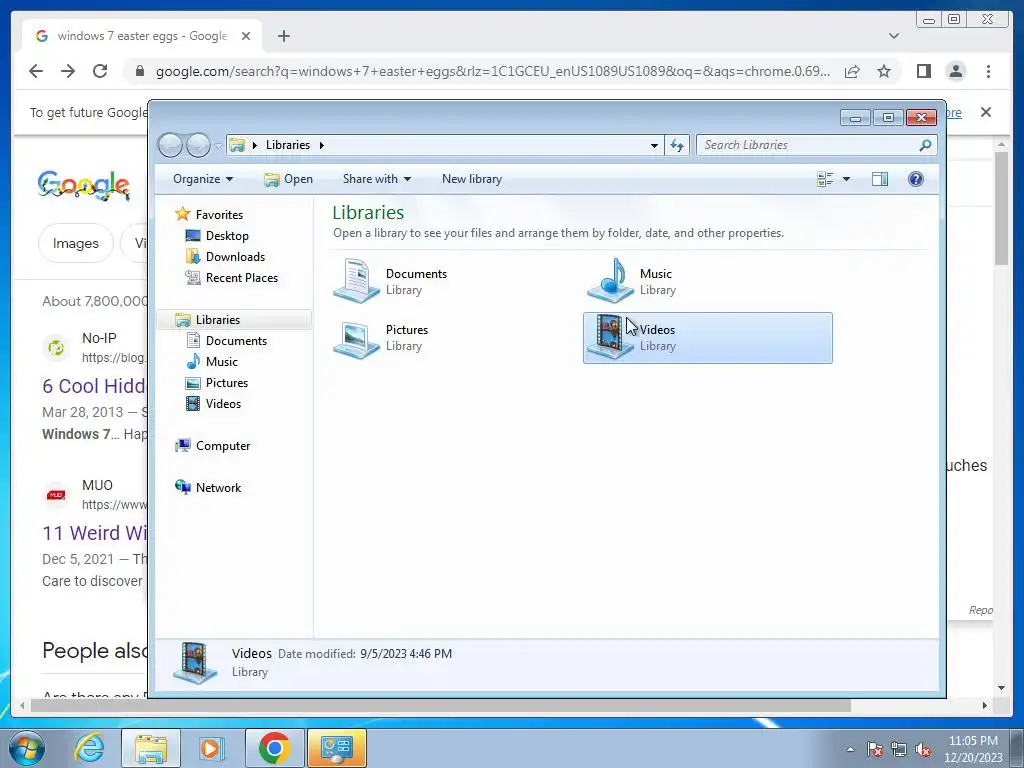Open the Organize dropdown menu

[x=202, y=179]
